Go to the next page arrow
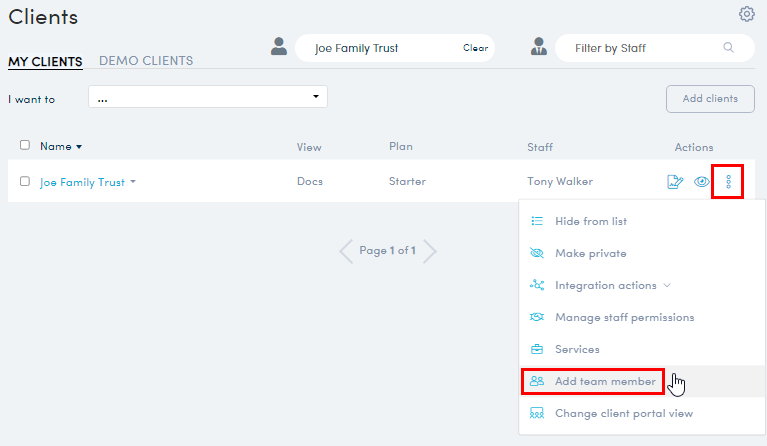The height and width of the screenshot is (446, 767). click(430, 251)
